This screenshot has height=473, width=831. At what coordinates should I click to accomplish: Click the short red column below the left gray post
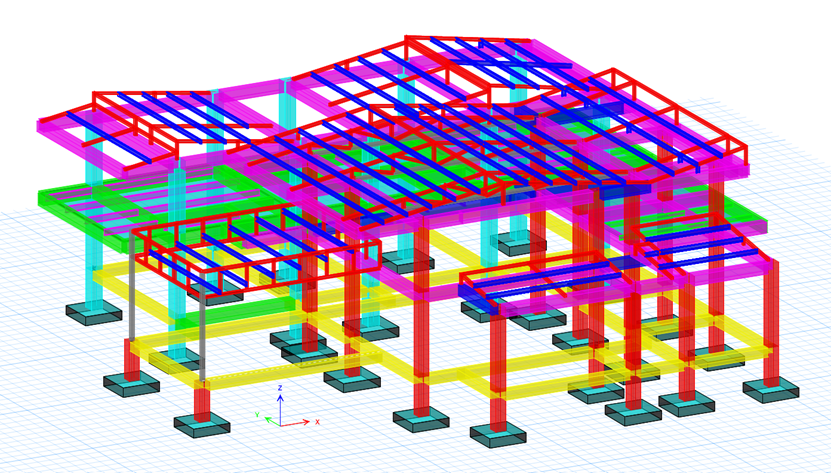[x=132, y=360]
